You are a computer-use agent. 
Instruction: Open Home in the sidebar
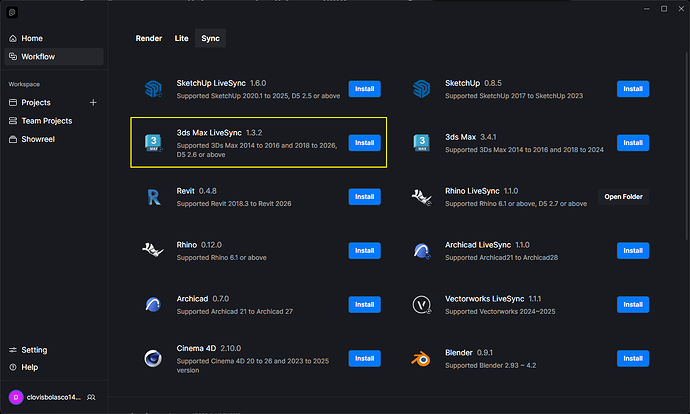pos(54,39)
